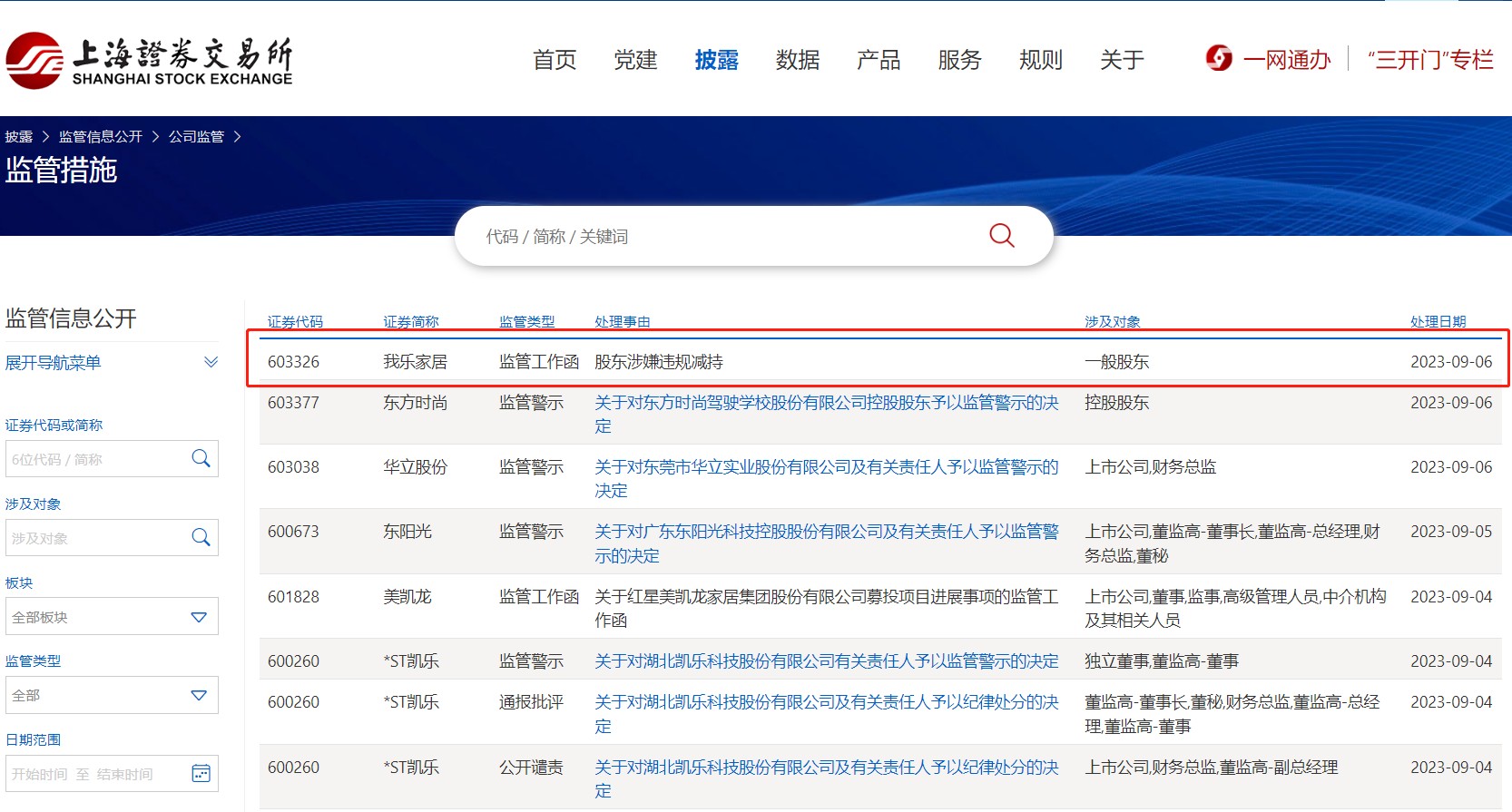Click the 处理事由 column header
The height and width of the screenshot is (812, 1512).
[x=622, y=321]
